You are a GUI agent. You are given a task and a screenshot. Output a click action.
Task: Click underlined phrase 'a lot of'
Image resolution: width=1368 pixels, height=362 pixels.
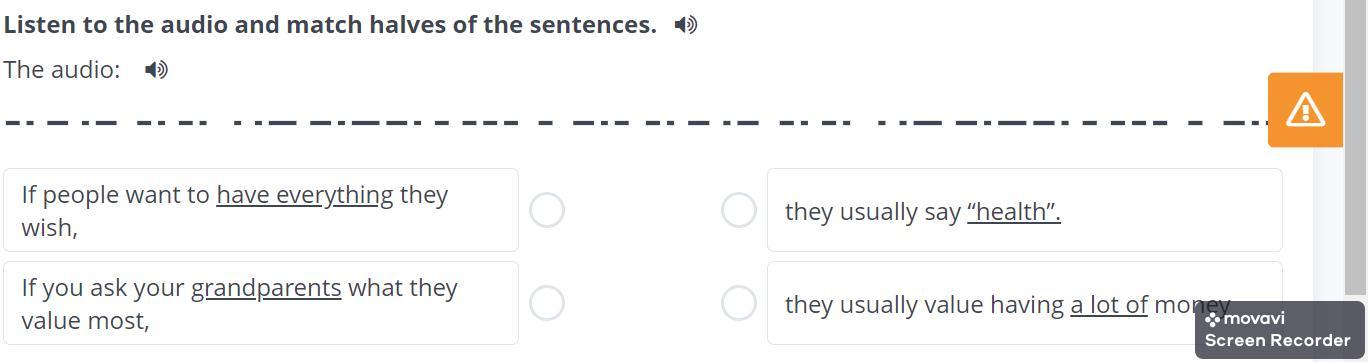pos(1109,305)
